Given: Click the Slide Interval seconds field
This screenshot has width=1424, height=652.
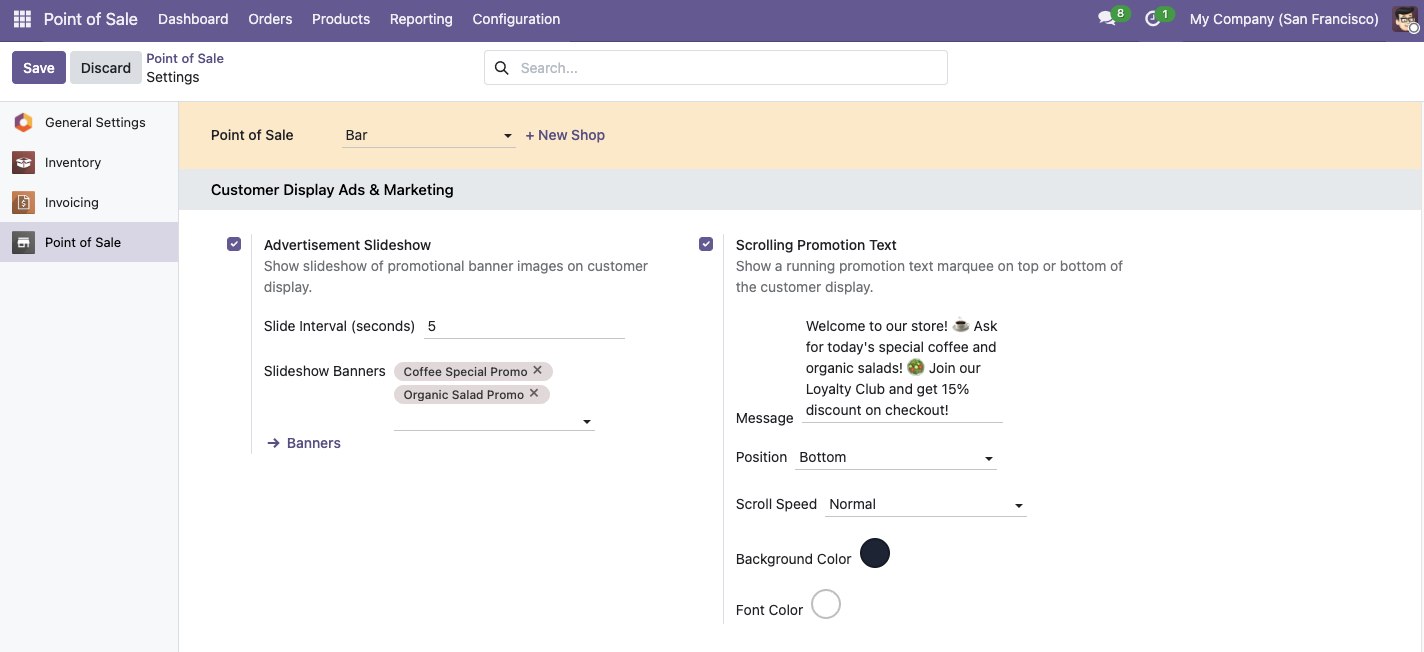Looking at the screenshot, I should (x=524, y=326).
